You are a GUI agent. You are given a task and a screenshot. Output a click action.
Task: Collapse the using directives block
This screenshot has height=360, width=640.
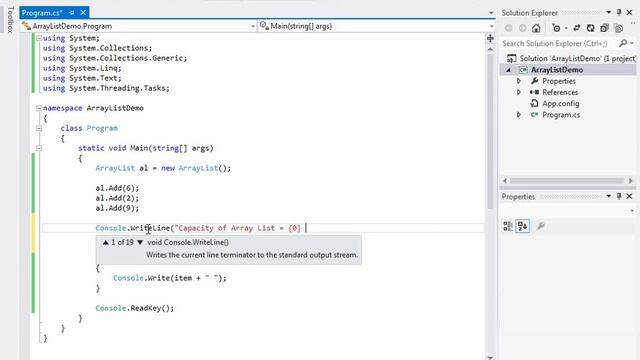(39, 38)
